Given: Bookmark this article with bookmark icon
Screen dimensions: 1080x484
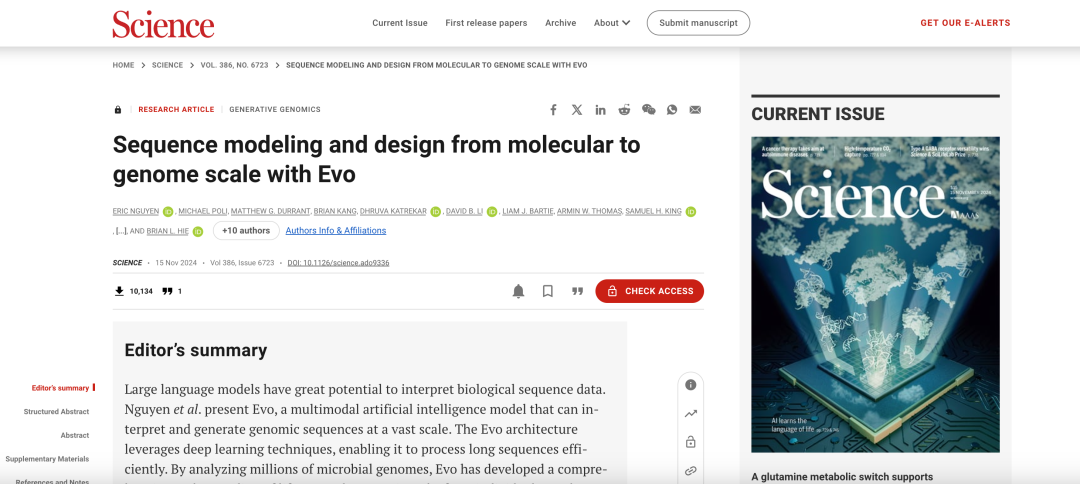Looking at the screenshot, I should click(548, 291).
